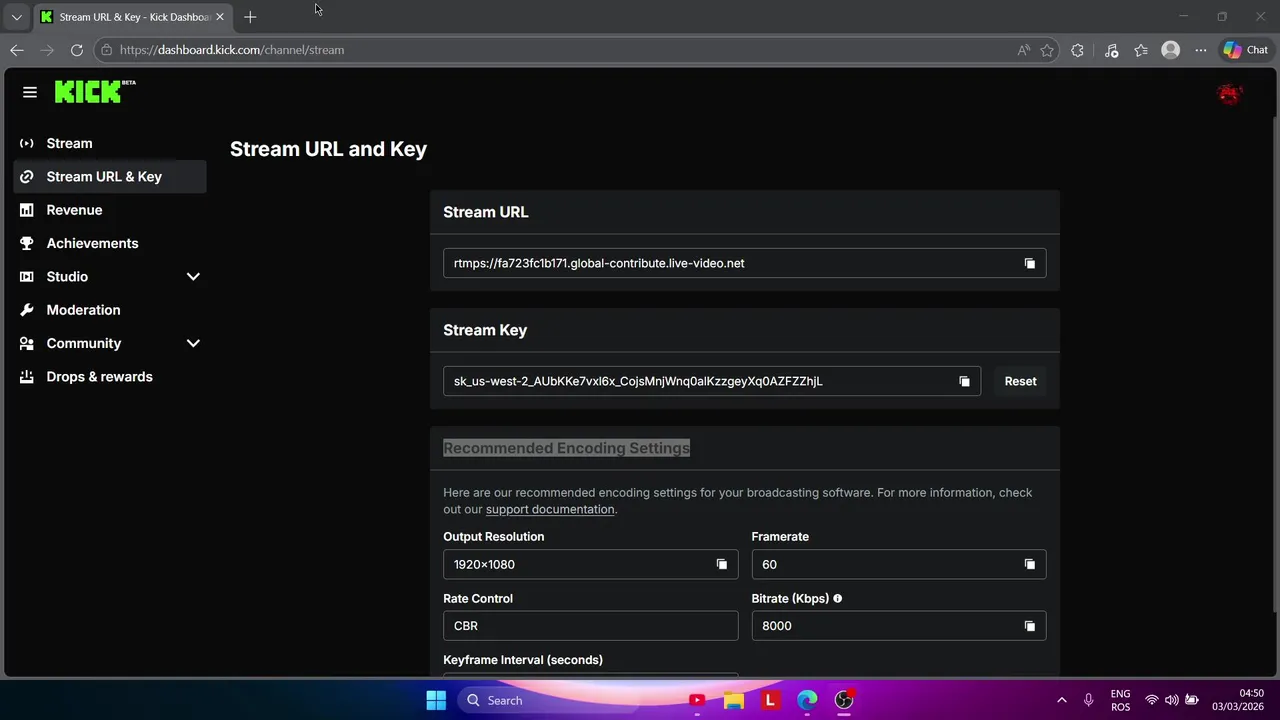Activate Read aloud in address bar

point(1023,50)
